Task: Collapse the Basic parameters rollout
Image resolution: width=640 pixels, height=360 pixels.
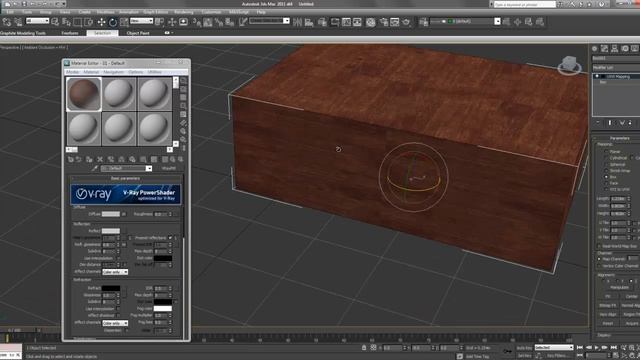Action: 125,178
